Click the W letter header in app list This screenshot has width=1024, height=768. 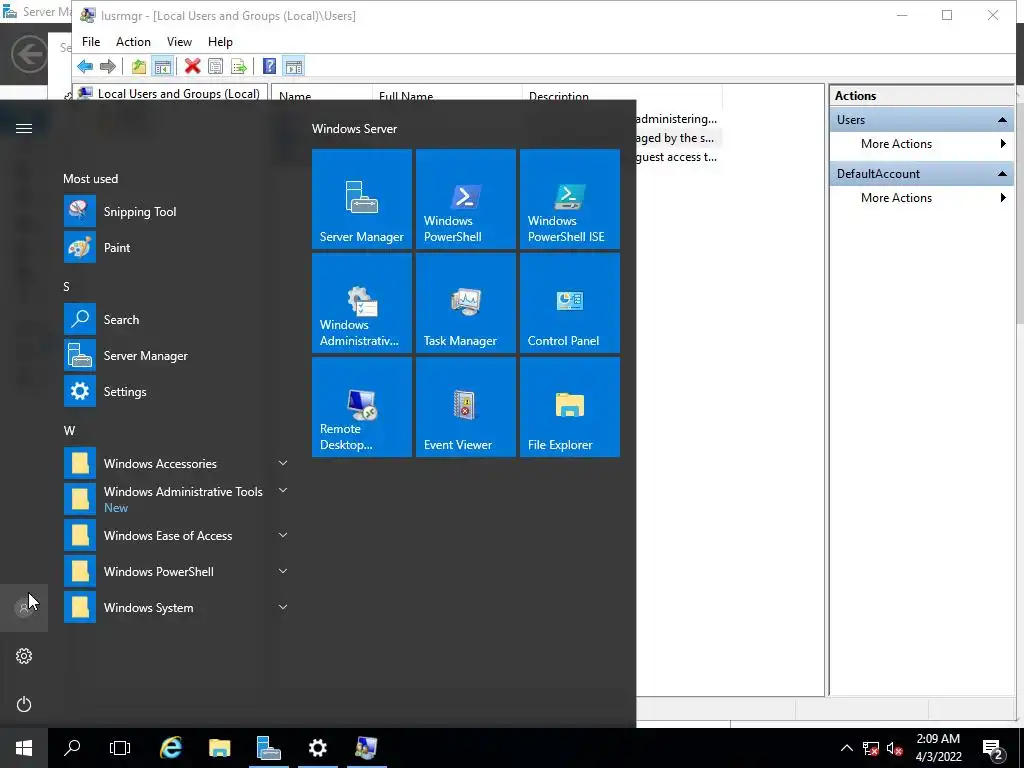(69, 431)
